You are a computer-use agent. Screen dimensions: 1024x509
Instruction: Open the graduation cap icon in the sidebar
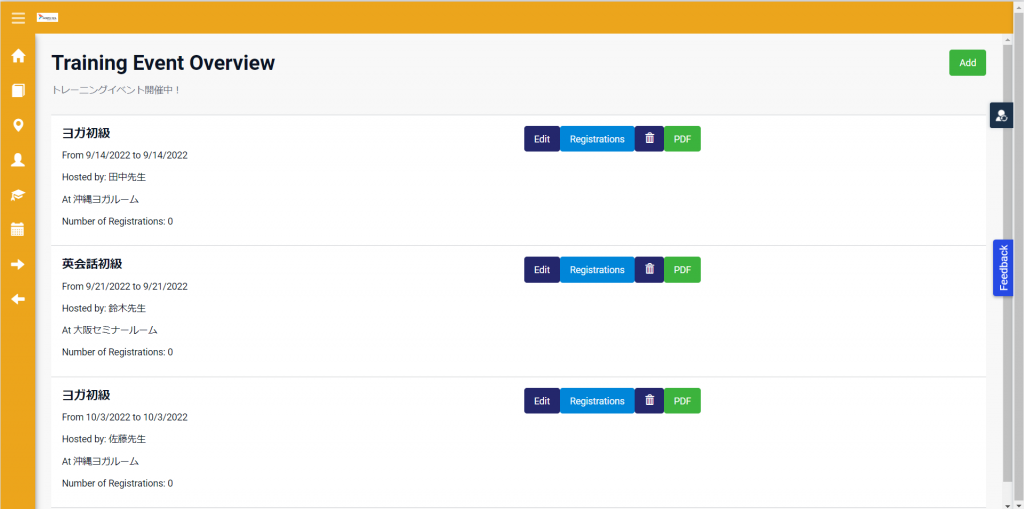[x=18, y=195]
